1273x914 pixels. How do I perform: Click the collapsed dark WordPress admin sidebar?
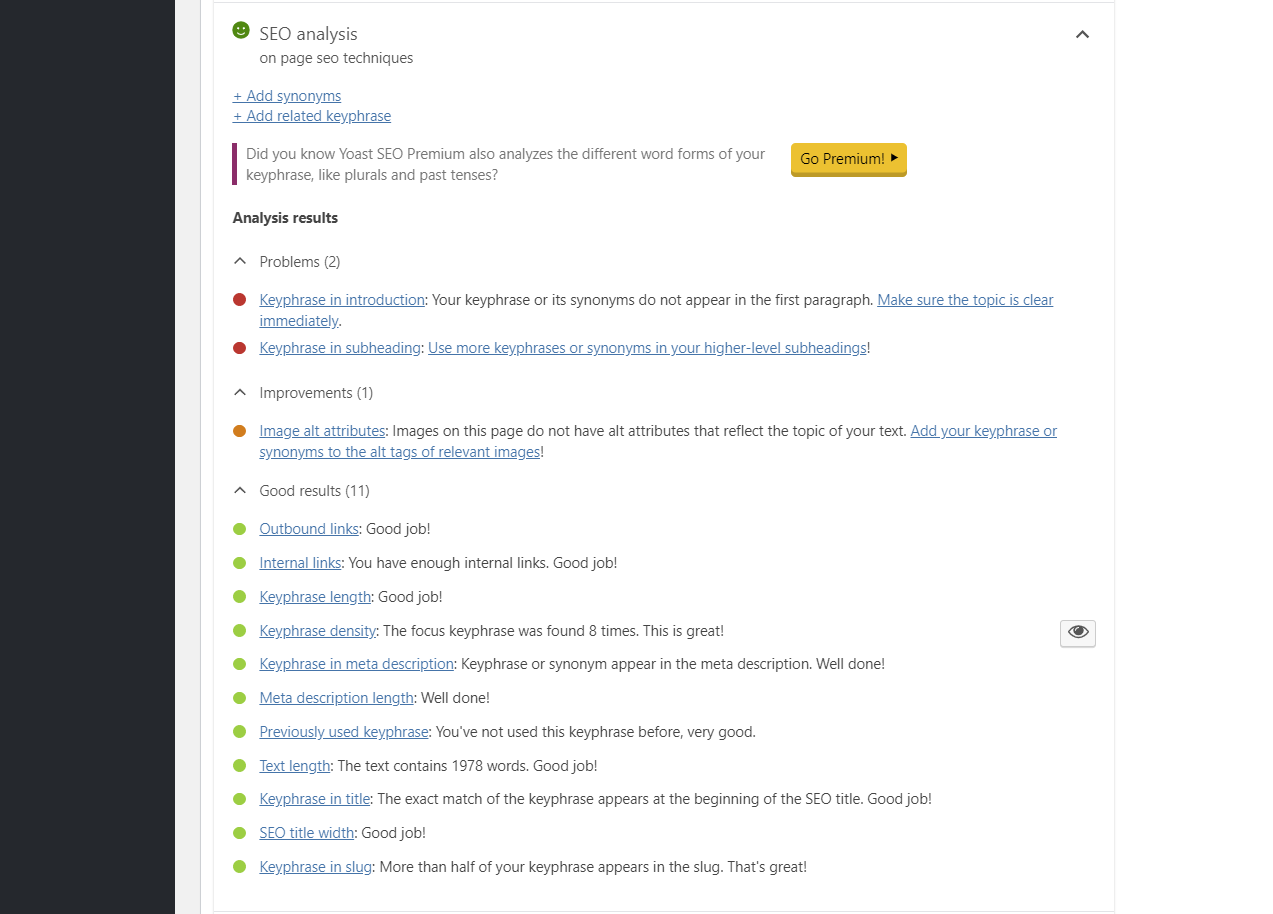pos(88,457)
